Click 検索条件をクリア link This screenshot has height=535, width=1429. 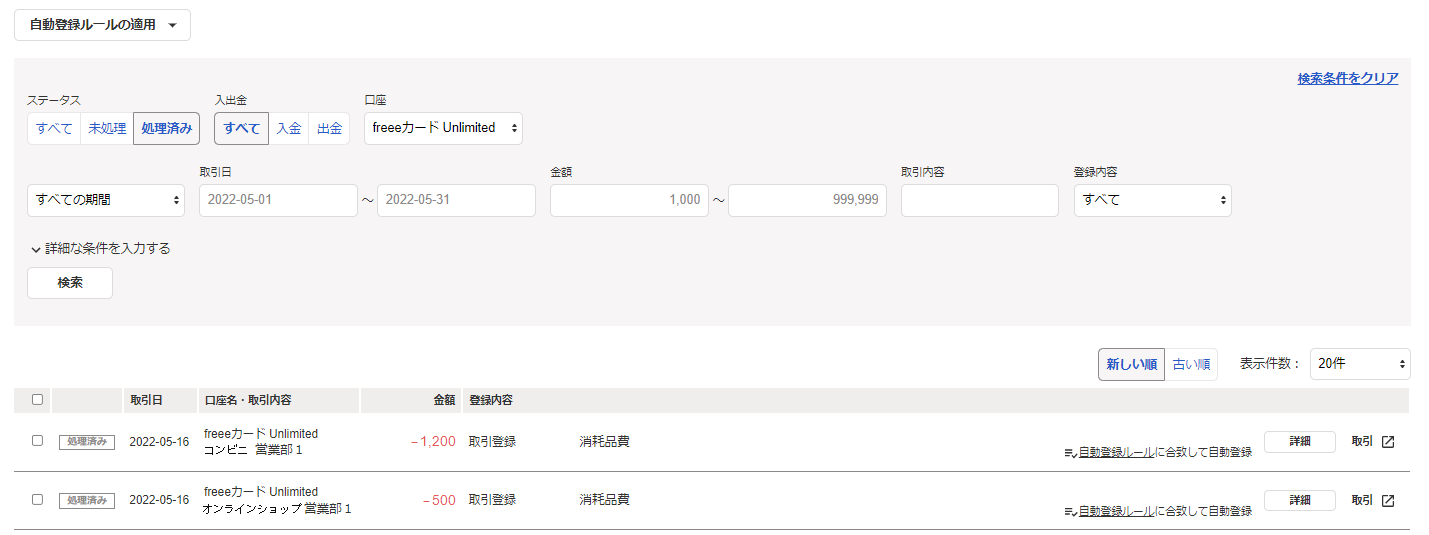click(x=1347, y=78)
